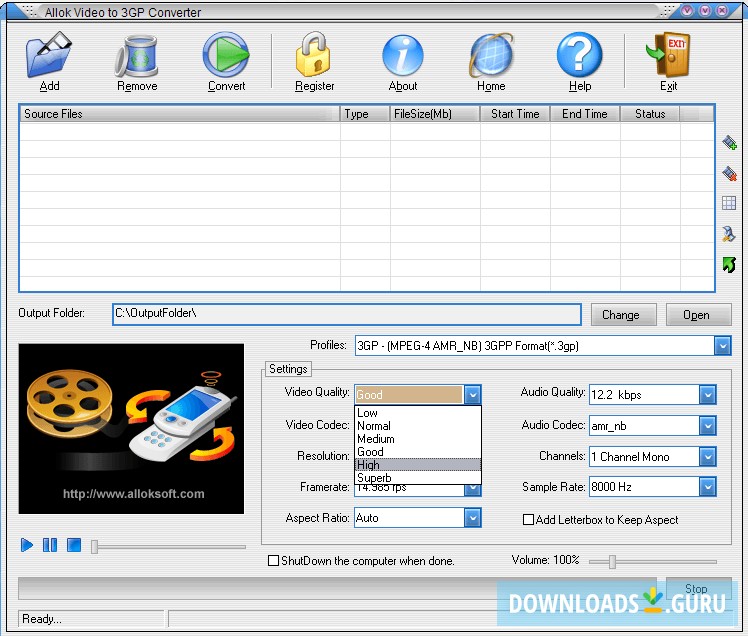Open the Channels dropdown
This screenshot has width=748, height=636.
coord(707,457)
